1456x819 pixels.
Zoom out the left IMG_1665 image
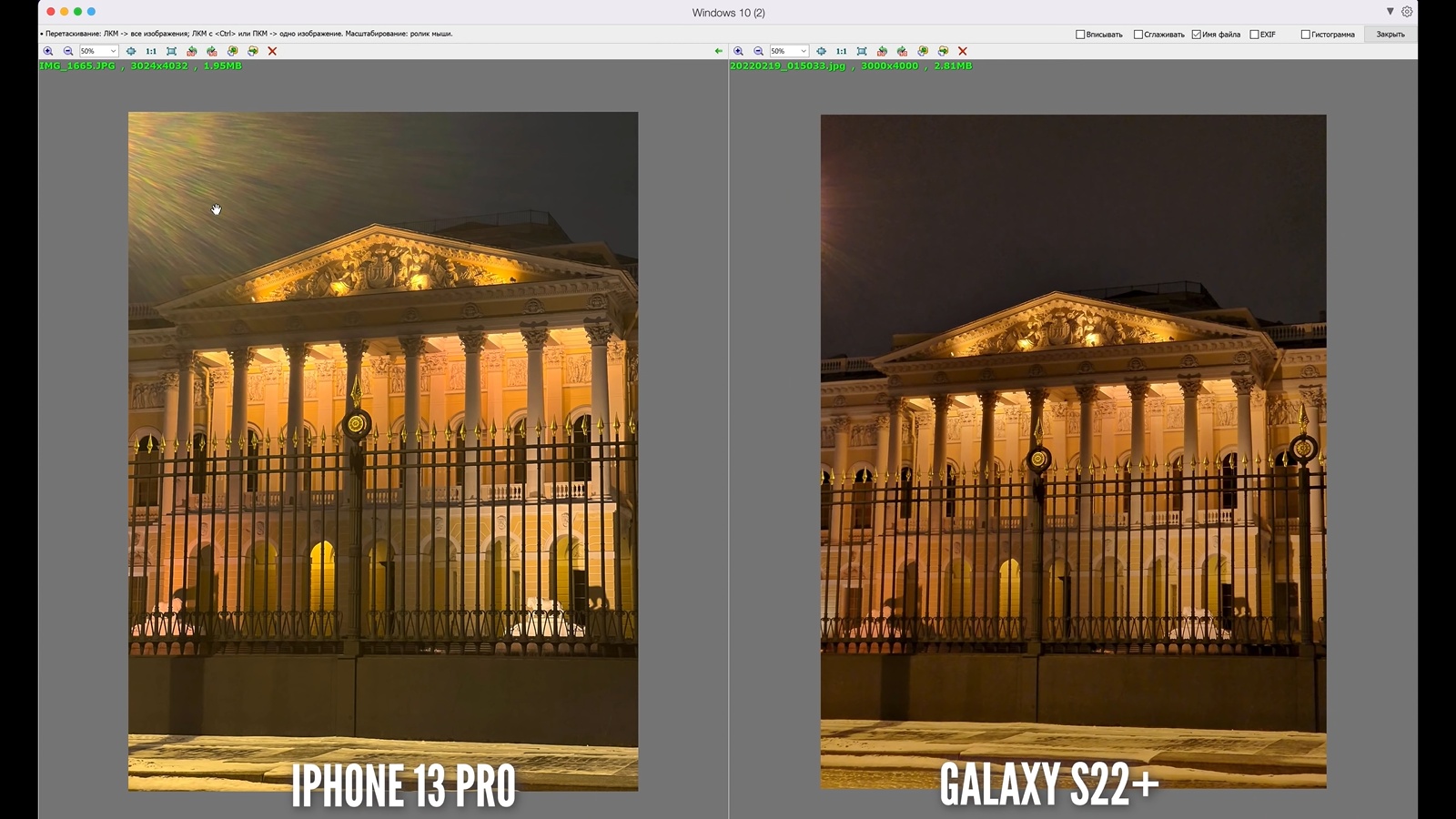[x=68, y=51]
